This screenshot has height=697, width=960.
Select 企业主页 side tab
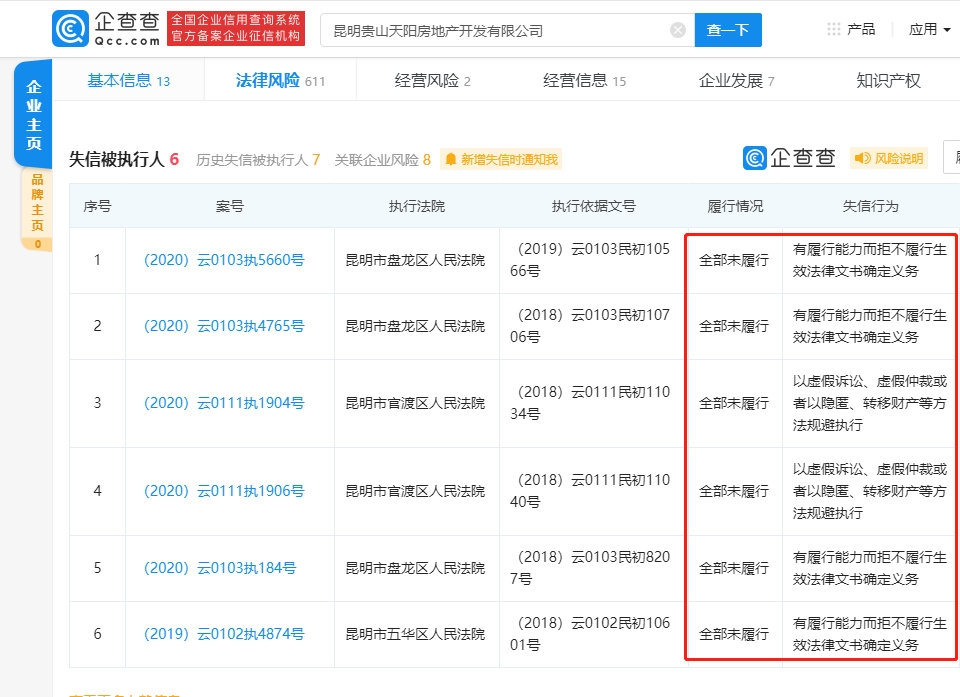pyautogui.click(x=33, y=115)
